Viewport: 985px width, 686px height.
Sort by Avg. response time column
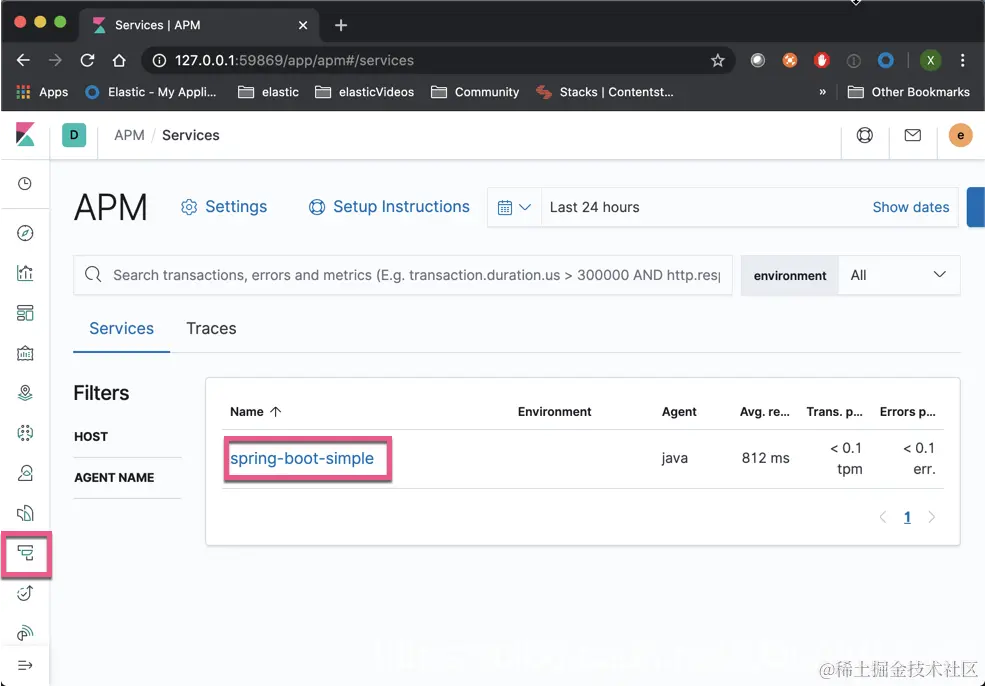[x=765, y=411]
